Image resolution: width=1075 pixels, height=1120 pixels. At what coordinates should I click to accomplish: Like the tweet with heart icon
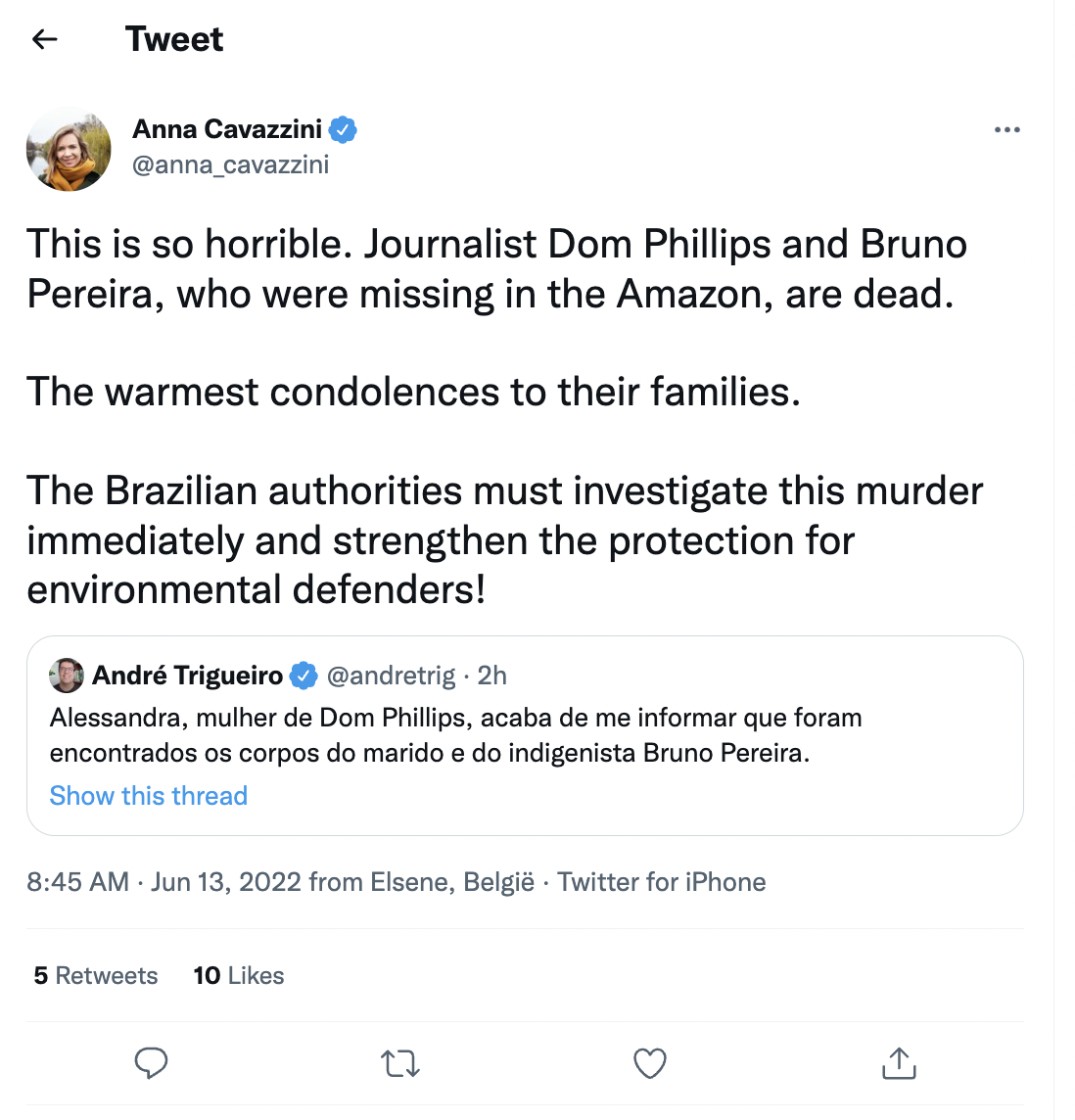point(650,1063)
